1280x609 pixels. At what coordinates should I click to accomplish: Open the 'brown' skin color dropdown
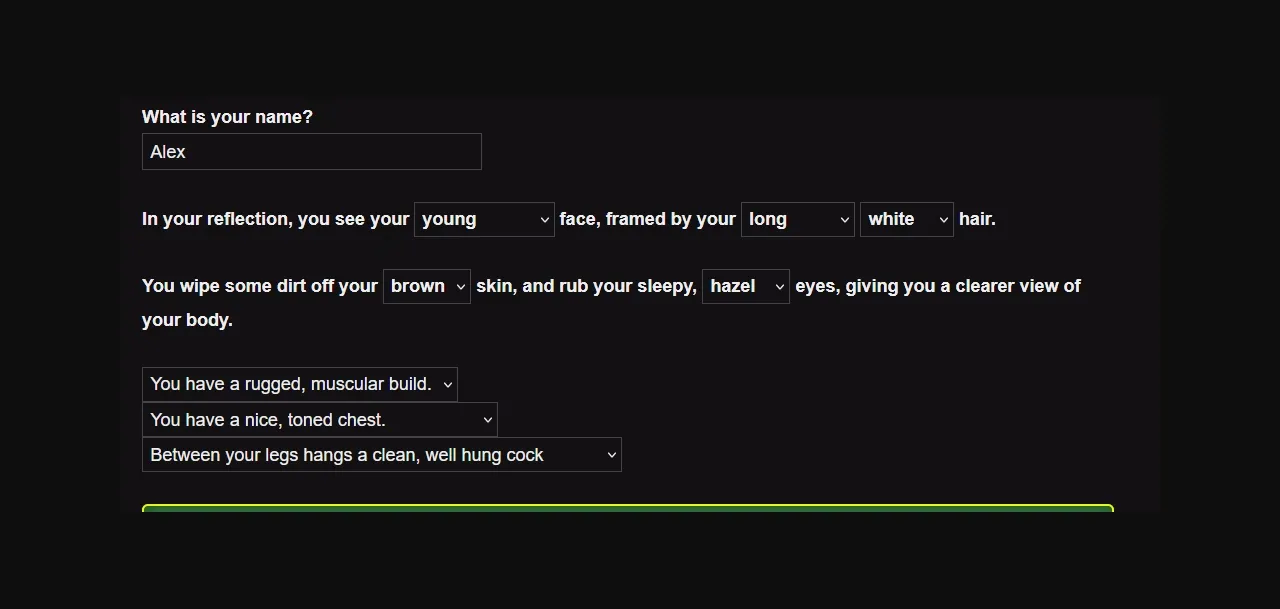[x=425, y=287]
